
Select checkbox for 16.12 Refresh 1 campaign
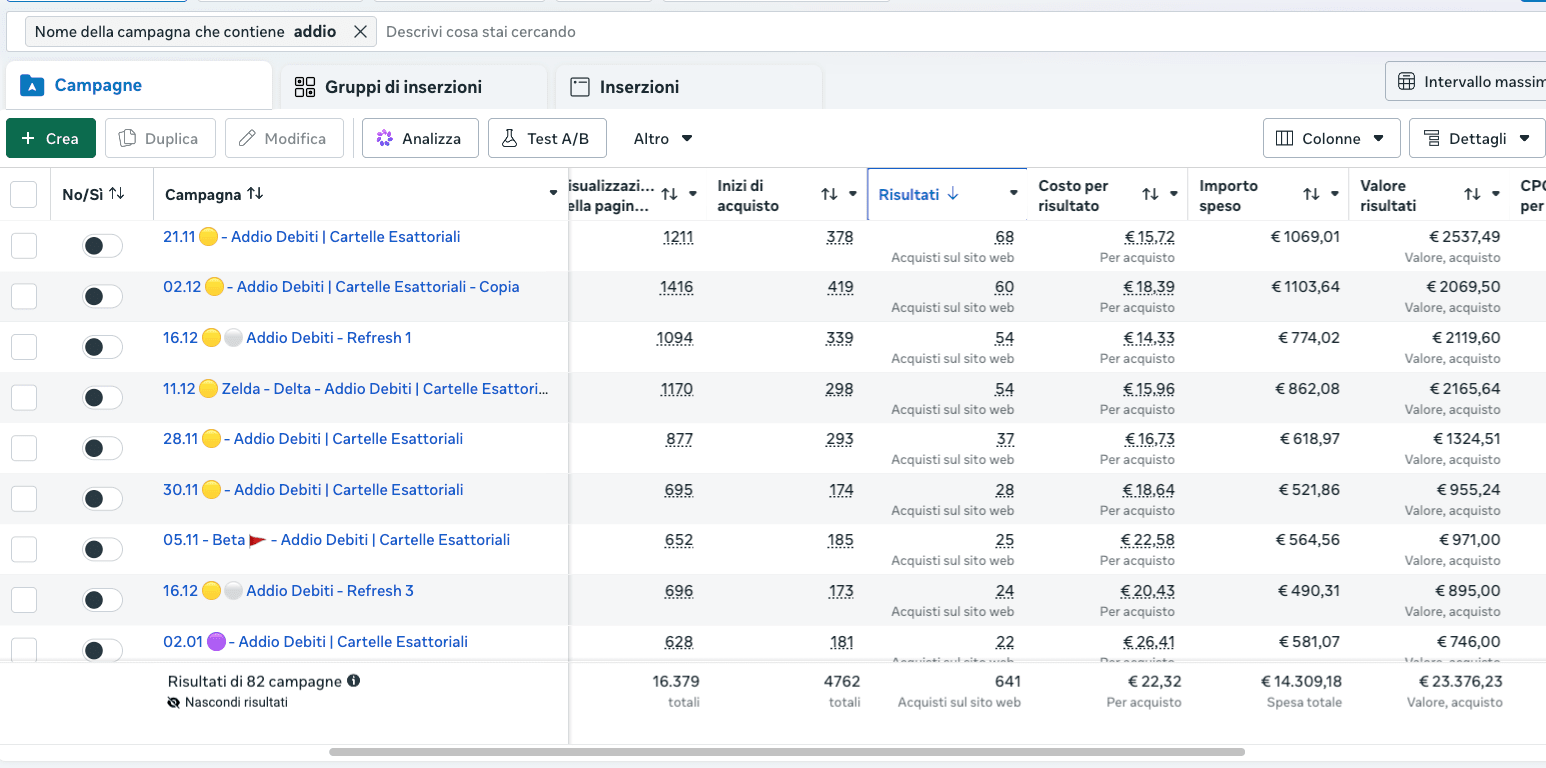[24, 347]
